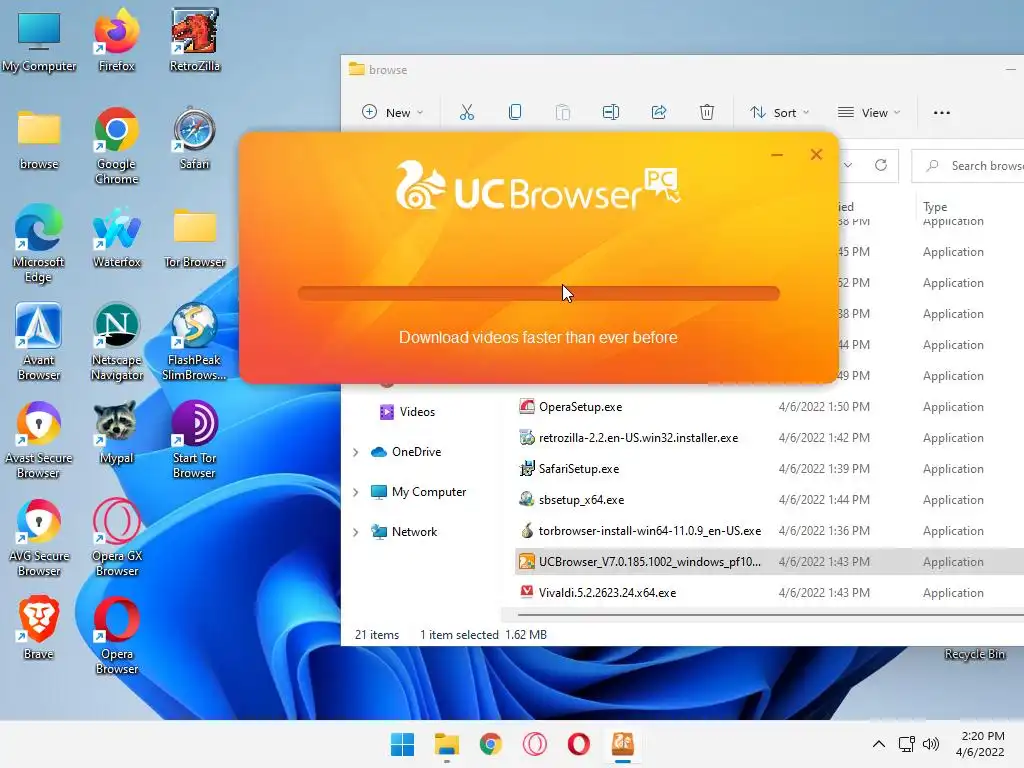Click the Search browse input field

[x=969, y=166]
